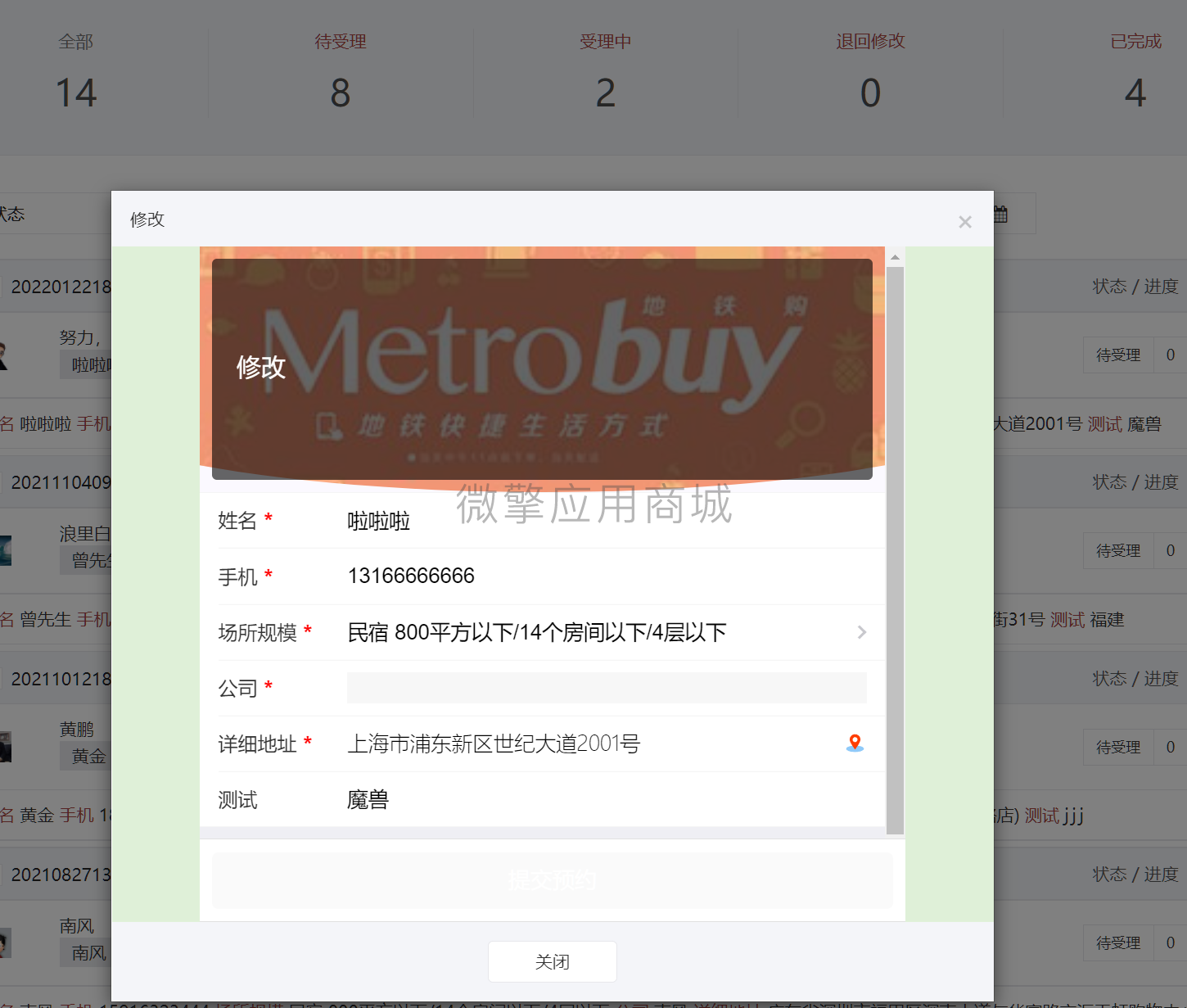Open the calendar date picker icon
Viewport: 1187px width, 1008px height.
point(1000,215)
